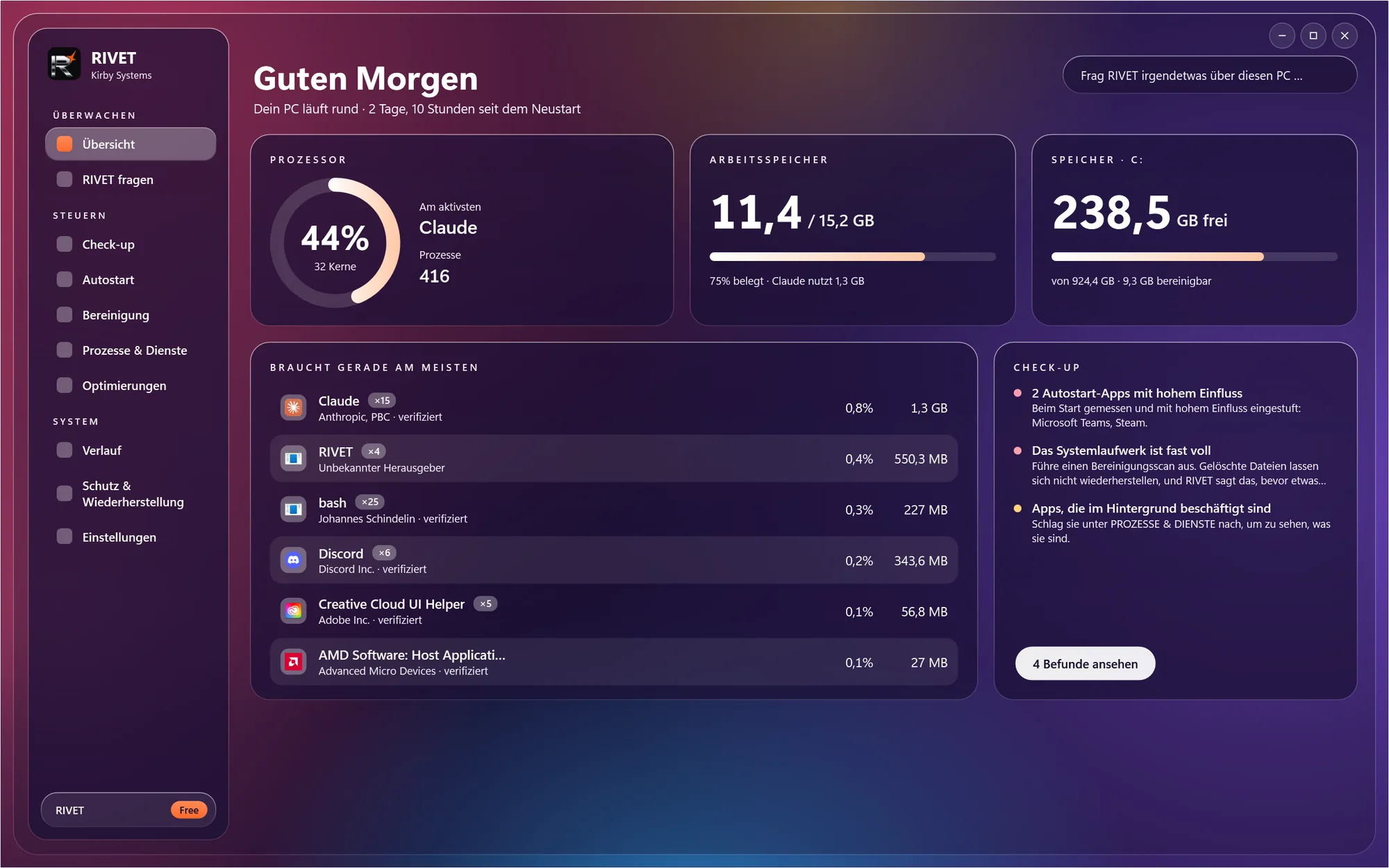Image resolution: width=1389 pixels, height=868 pixels.
Task: Click the Discord app icon
Action: [293, 560]
